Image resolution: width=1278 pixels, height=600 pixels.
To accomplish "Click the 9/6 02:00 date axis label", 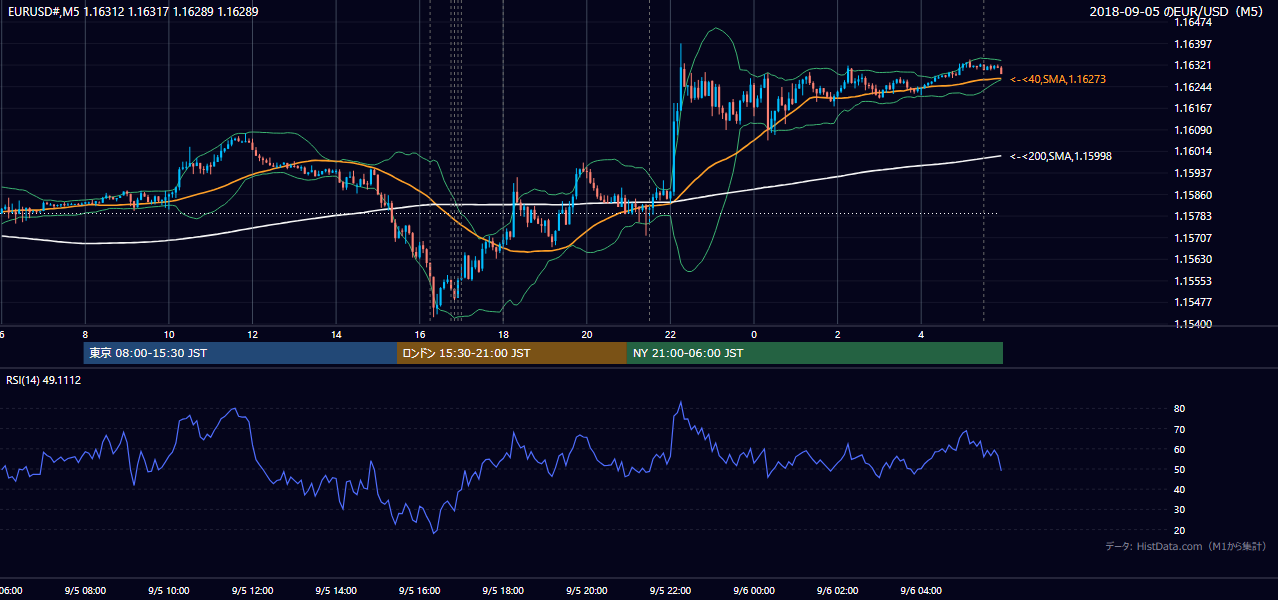I will tap(838, 591).
